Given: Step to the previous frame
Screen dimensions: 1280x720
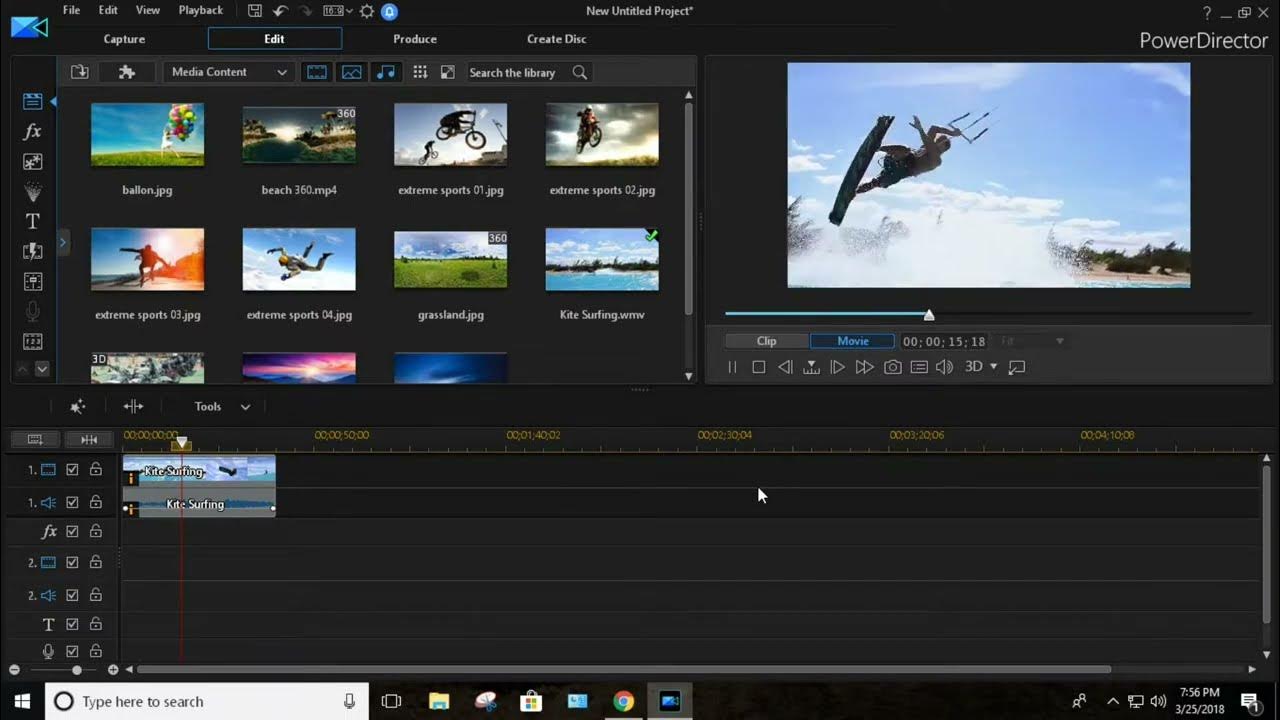Looking at the screenshot, I should 785,367.
